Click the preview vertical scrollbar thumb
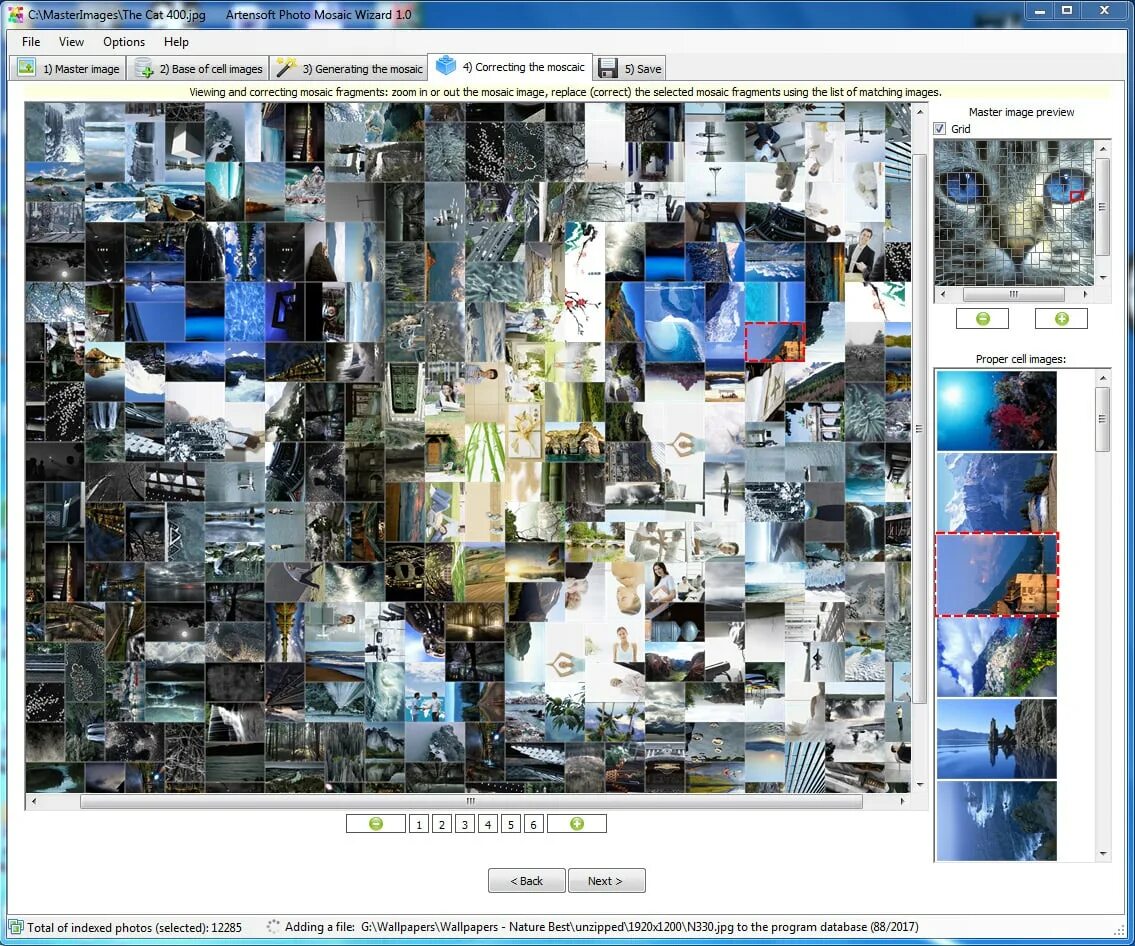This screenshot has height=946, width=1135. [1102, 206]
